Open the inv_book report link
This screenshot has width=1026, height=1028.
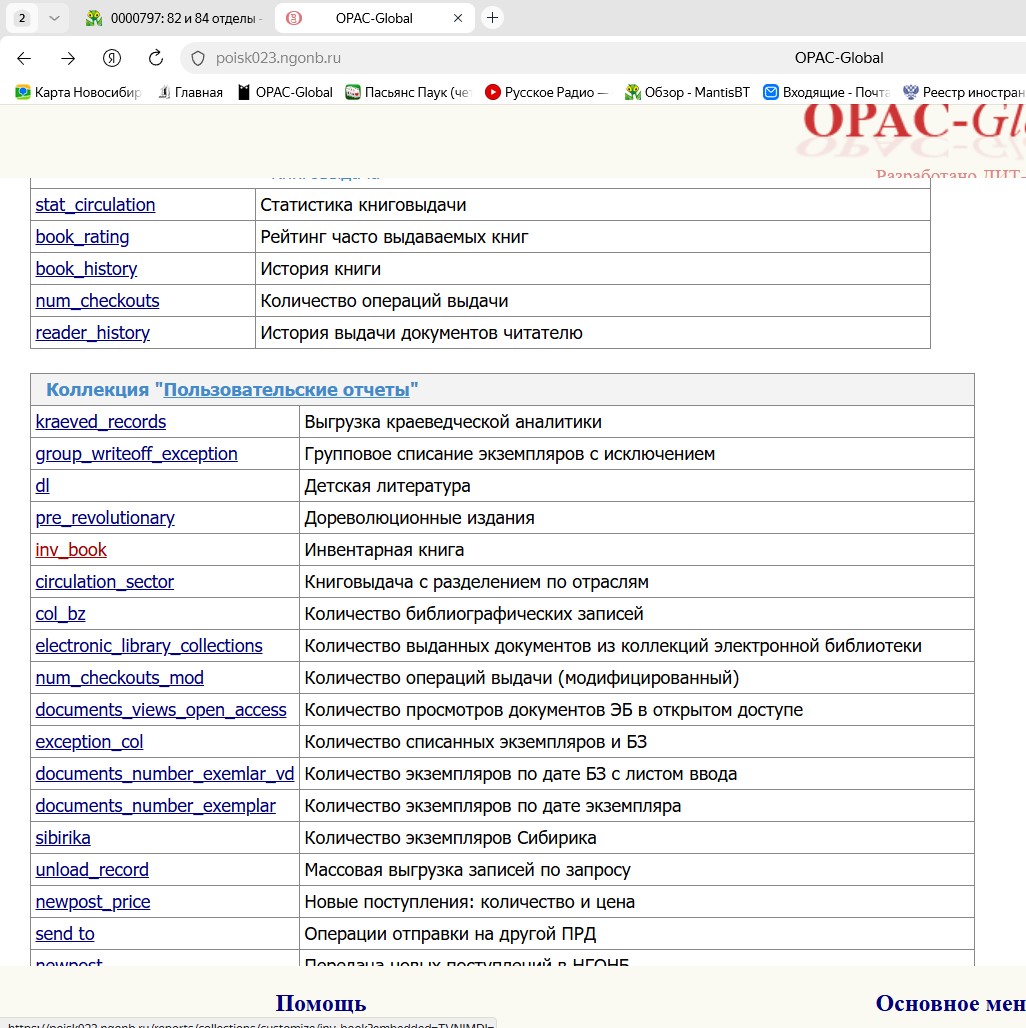(x=71, y=550)
